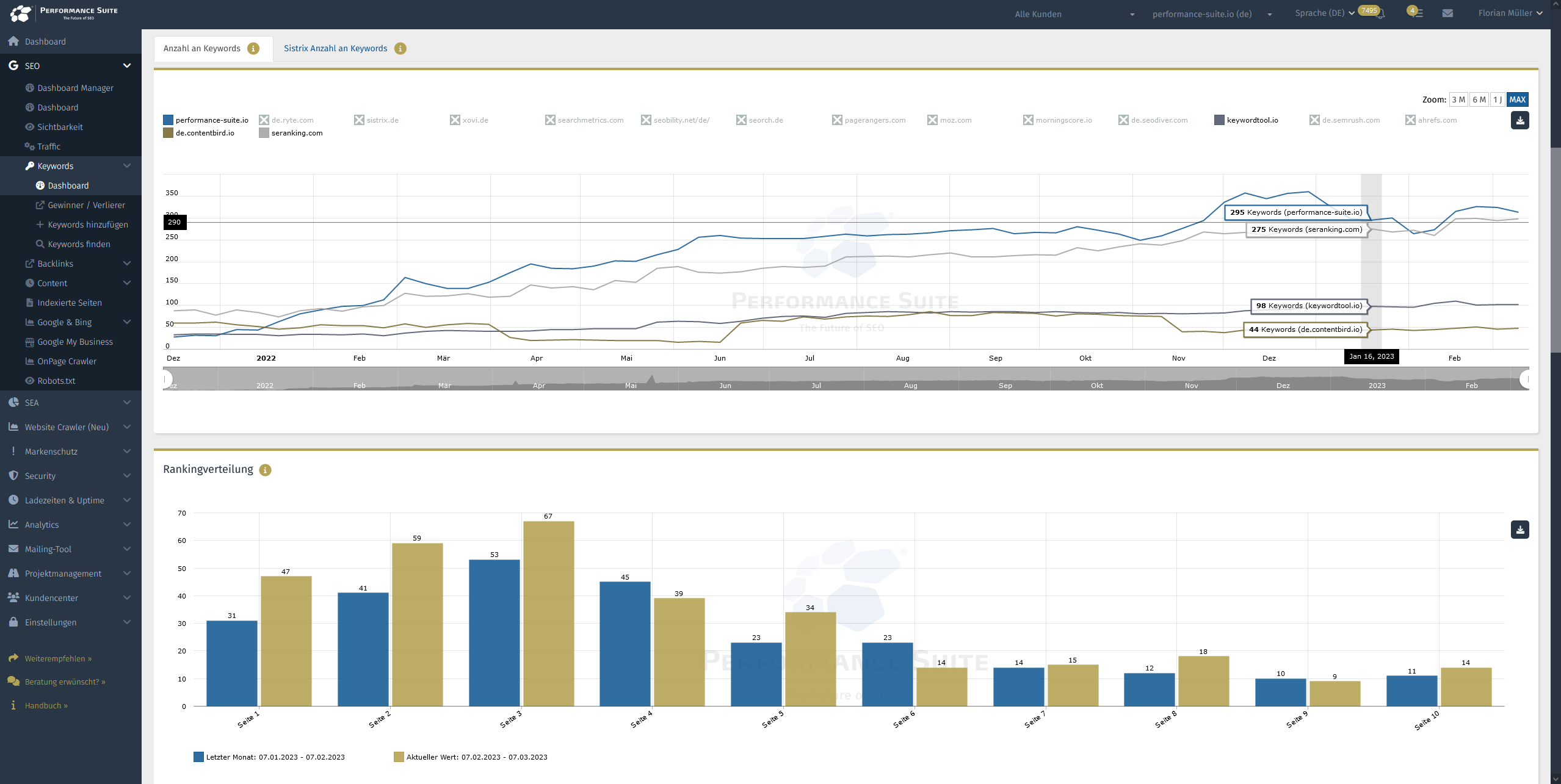
Task: Open the notifications bell with 7495 badge
Action: (1382, 13)
